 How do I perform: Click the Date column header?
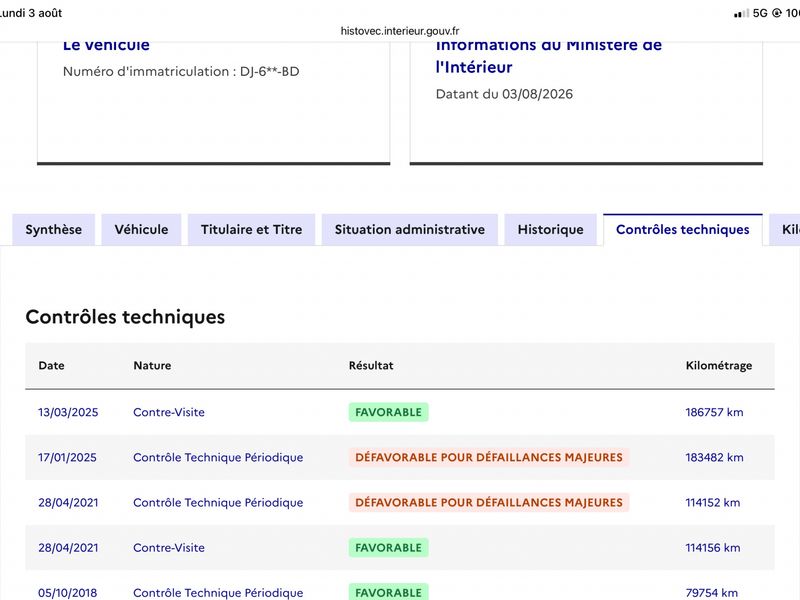[52, 365]
